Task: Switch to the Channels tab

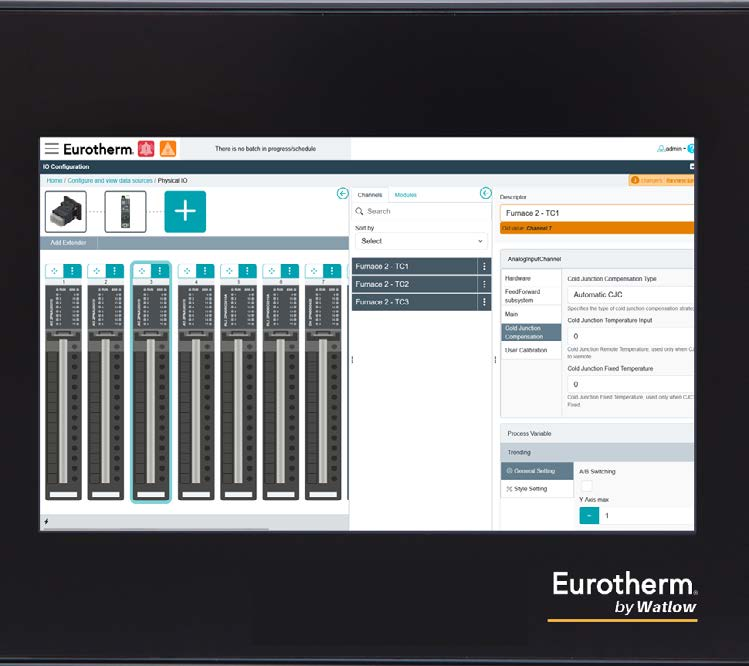Action: (370, 195)
